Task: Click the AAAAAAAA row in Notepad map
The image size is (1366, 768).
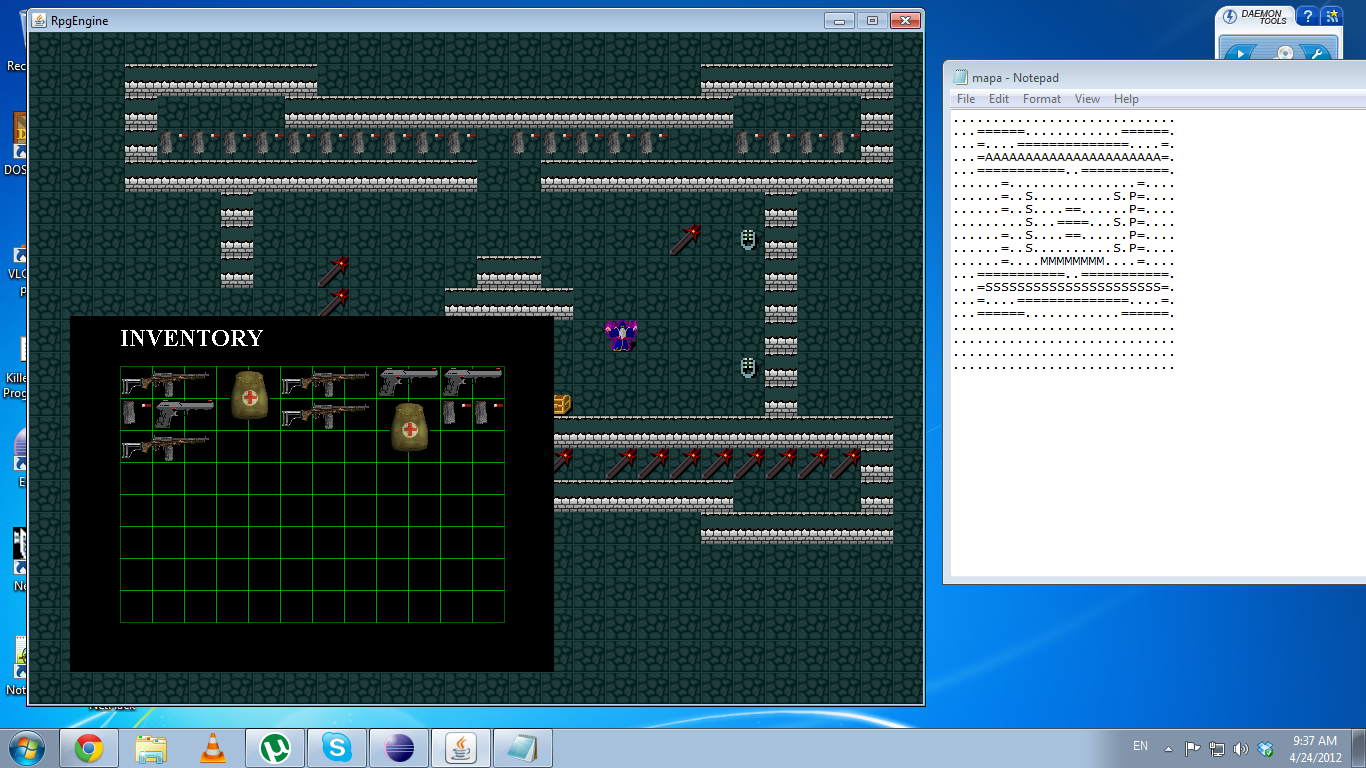Action: [1072, 157]
